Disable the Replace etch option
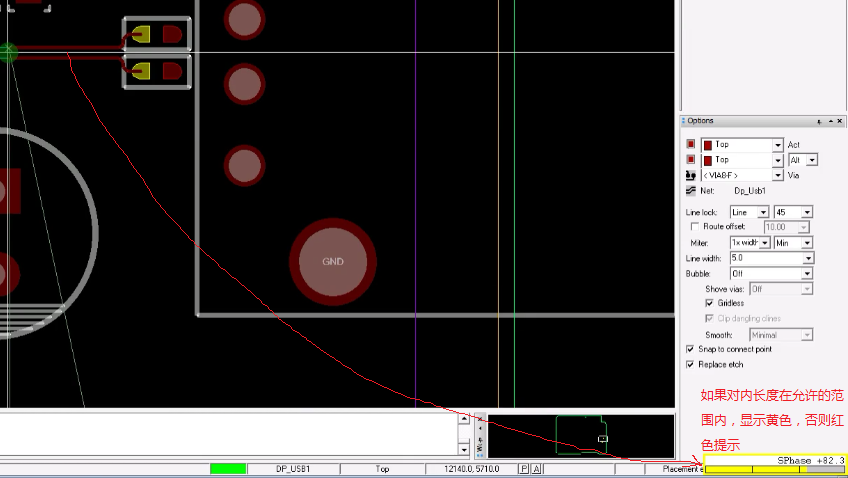Image resolution: width=848 pixels, height=478 pixels. point(690,365)
